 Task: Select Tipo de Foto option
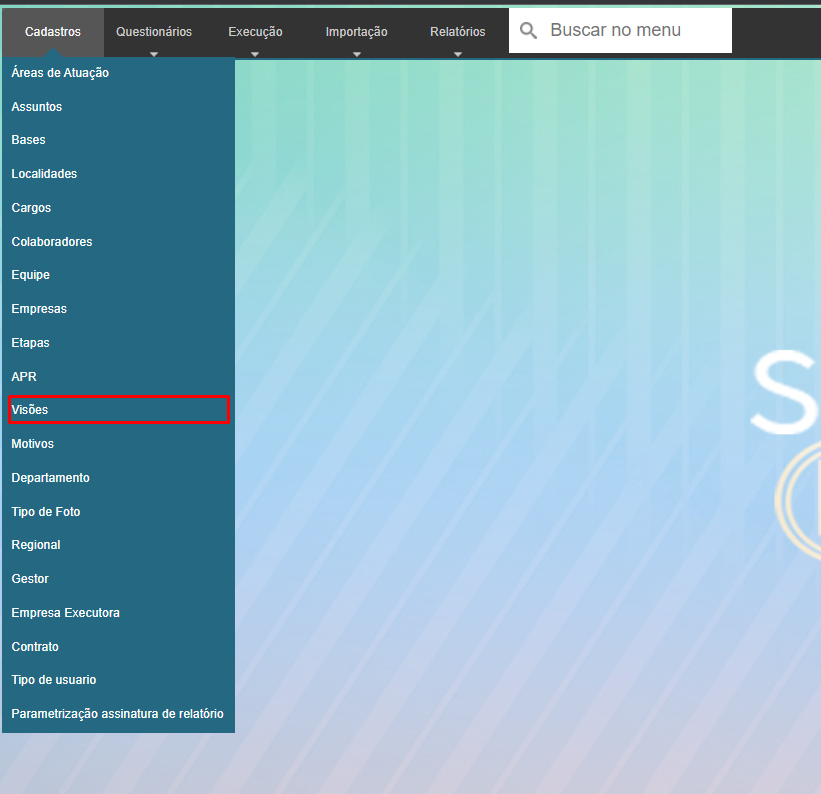click(46, 512)
